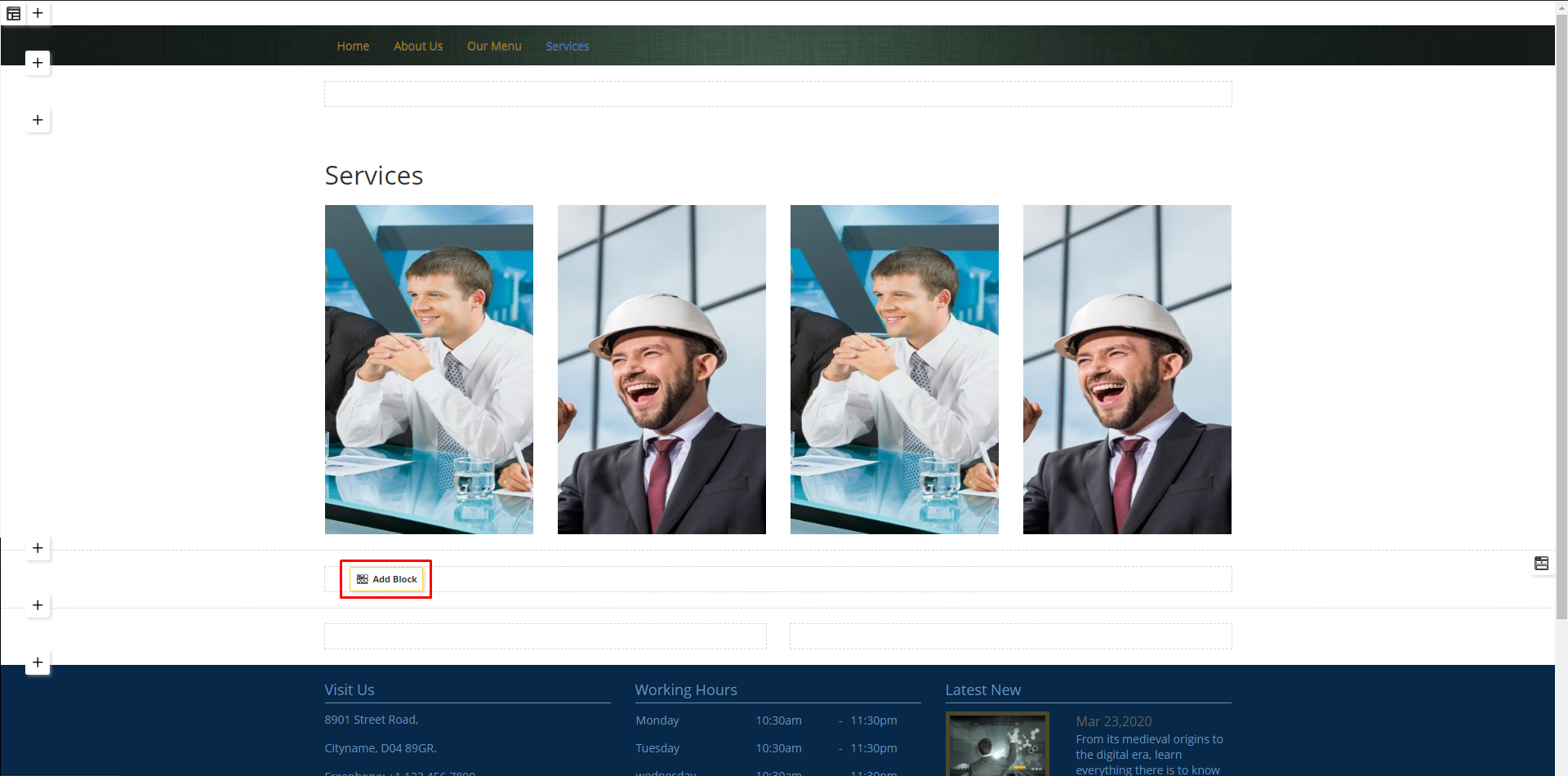This screenshot has height=776, width=1568.
Task: Click the plus button beside the navigation header
Action: (38, 63)
